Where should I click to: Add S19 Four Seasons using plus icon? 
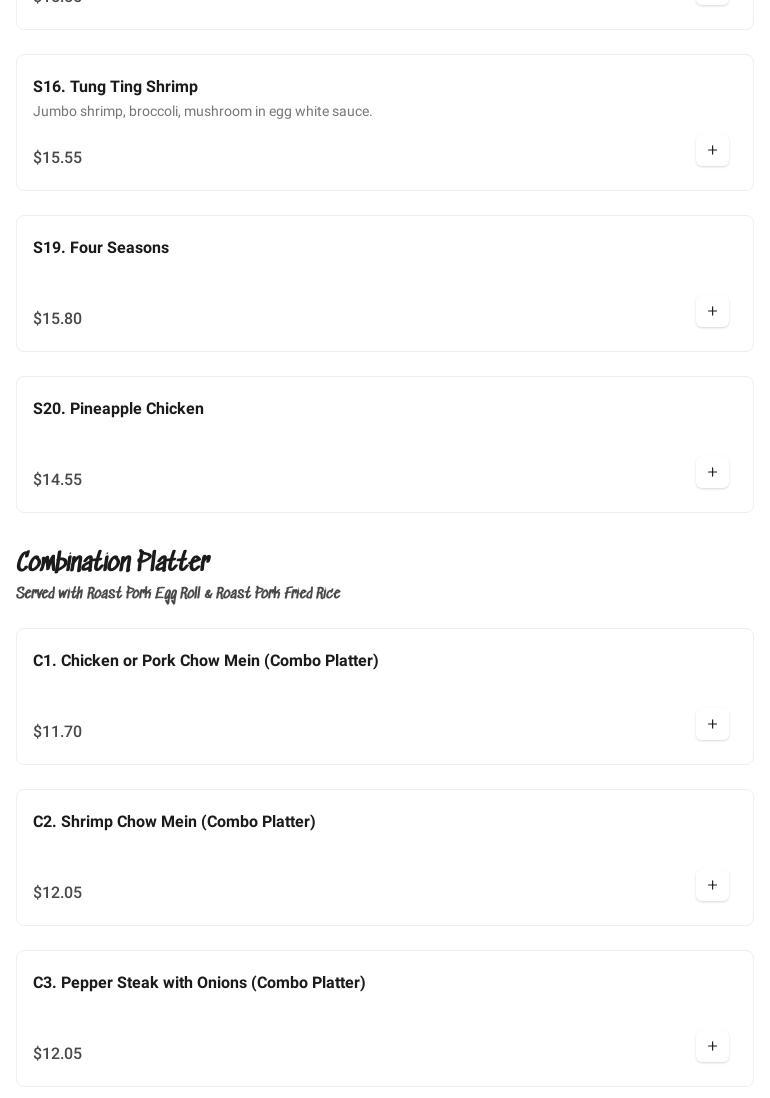pyautogui.click(x=712, y=312)
